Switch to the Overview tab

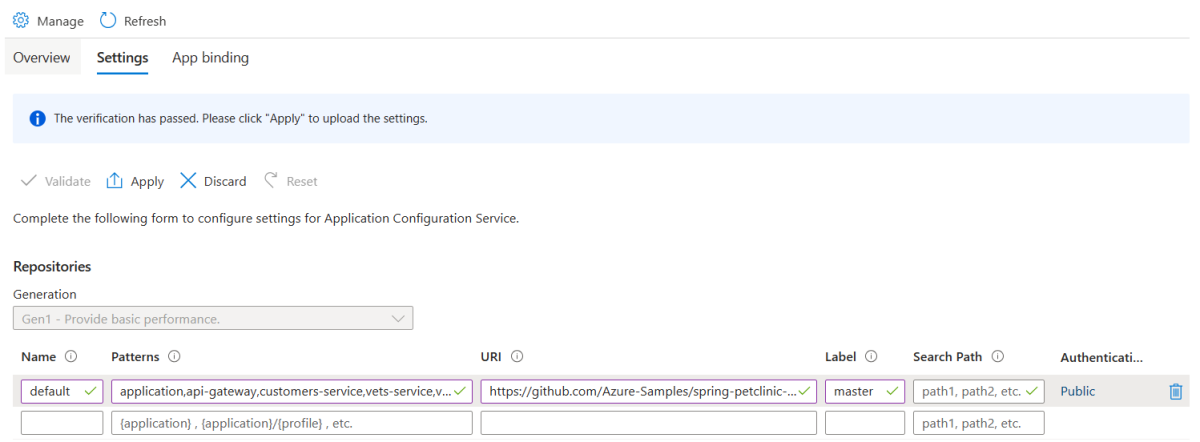42,58
